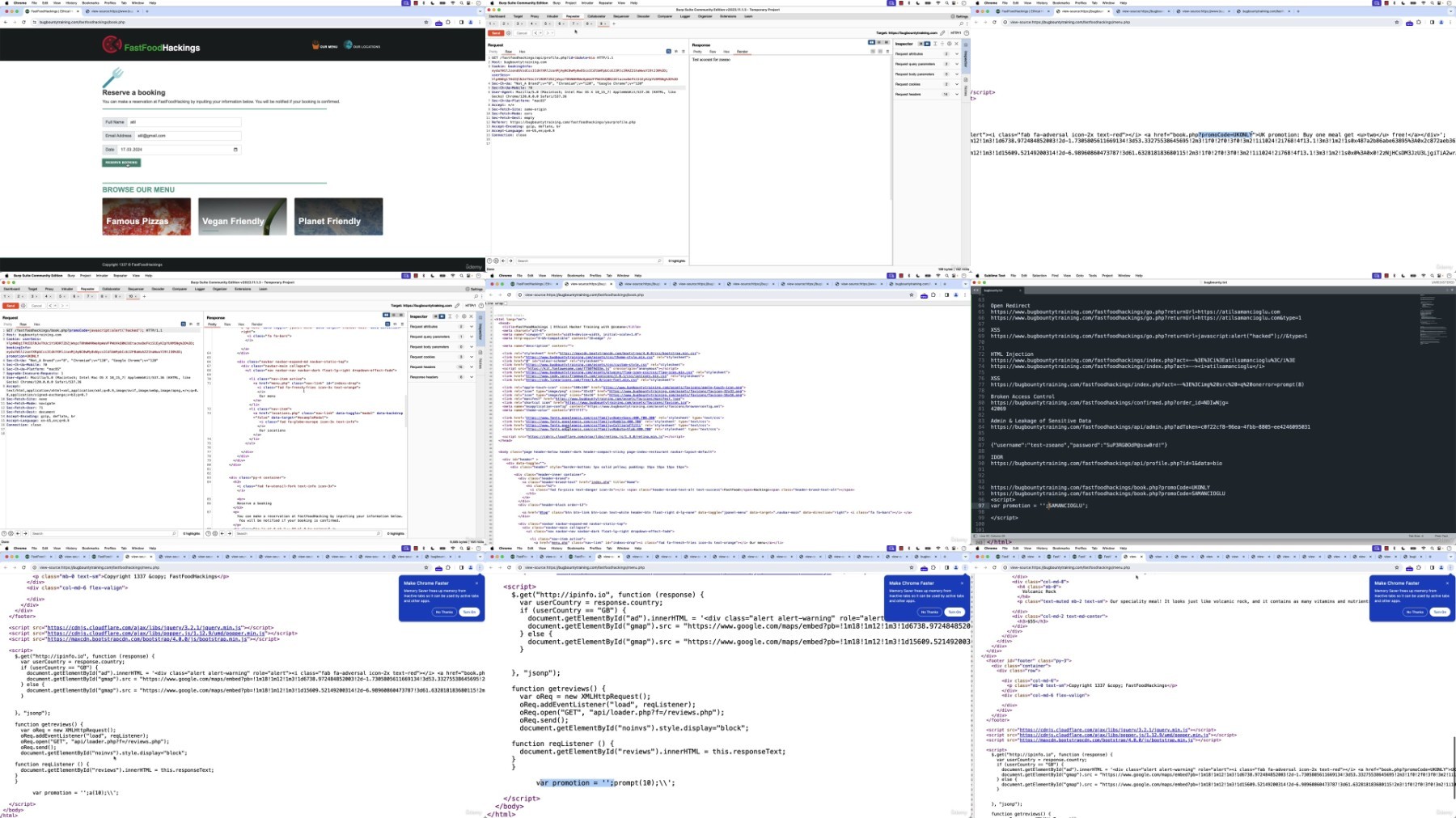Click No Thanks in window showing Volcanic Rock source
Viewport: 1456px width, 818px height.
tap(1414, 612)
